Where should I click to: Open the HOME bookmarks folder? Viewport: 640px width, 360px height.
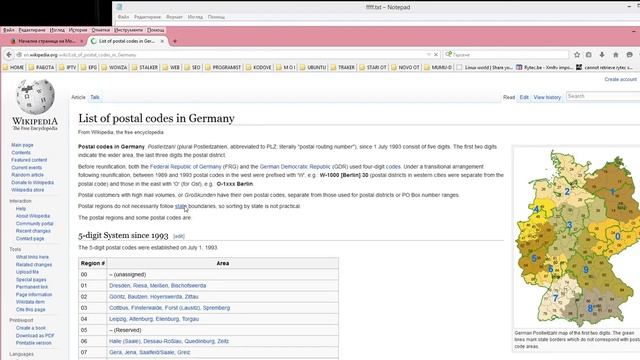tap(13, 67)
